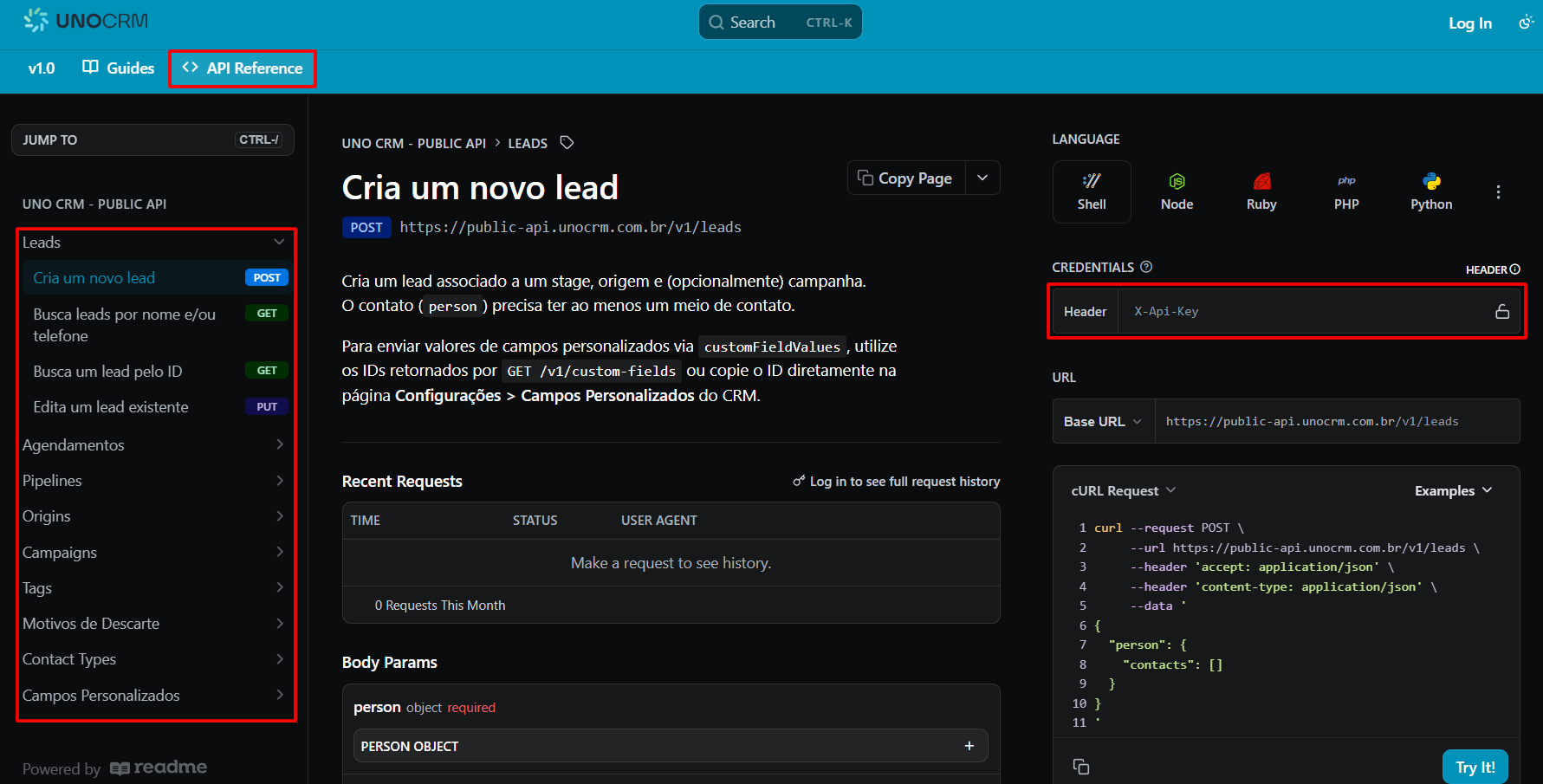
Task: Switch to the API Reference tab
Action: 243,68
